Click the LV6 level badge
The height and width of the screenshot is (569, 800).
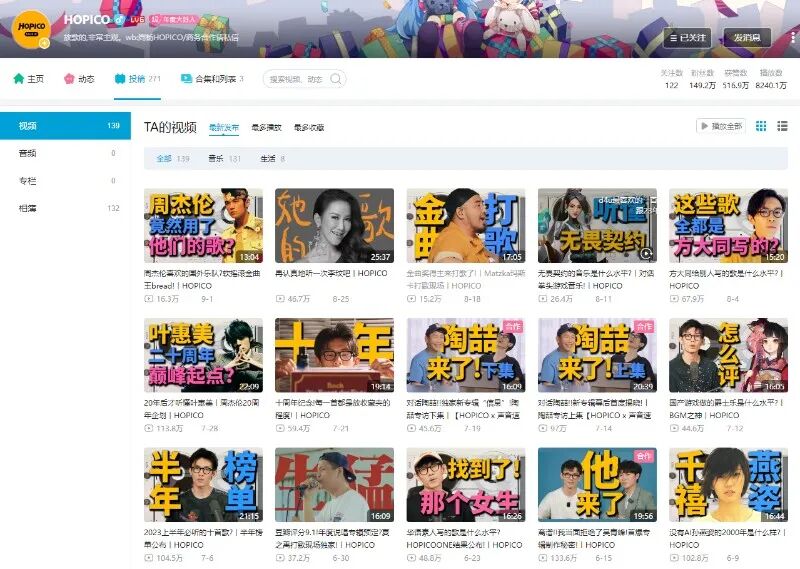(x=137, y=19)
